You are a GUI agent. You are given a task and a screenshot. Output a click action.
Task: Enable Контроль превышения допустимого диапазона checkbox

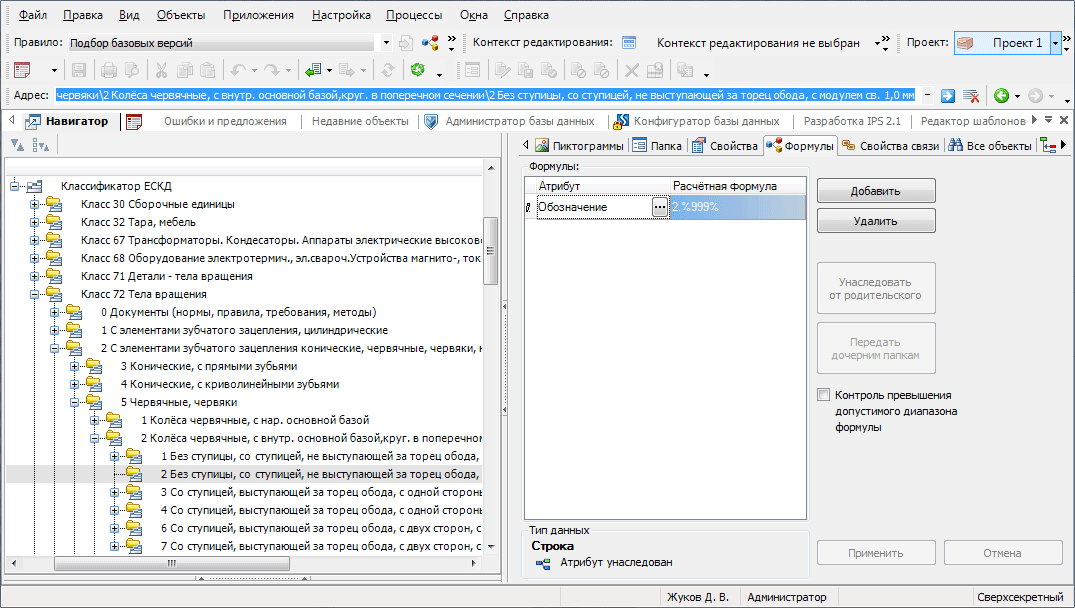[x=824, y=395]
